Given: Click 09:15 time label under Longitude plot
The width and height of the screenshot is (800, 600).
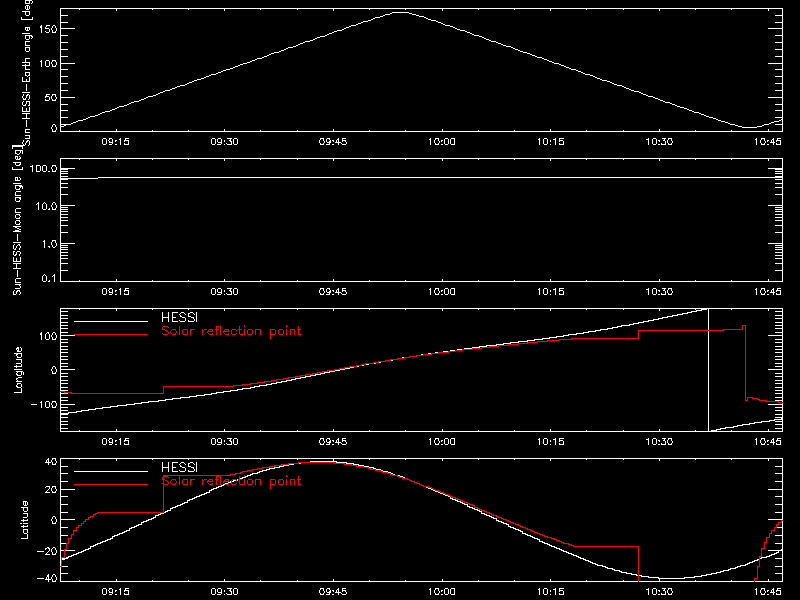Looking at the screenshot, I should [x=115, y=442].
